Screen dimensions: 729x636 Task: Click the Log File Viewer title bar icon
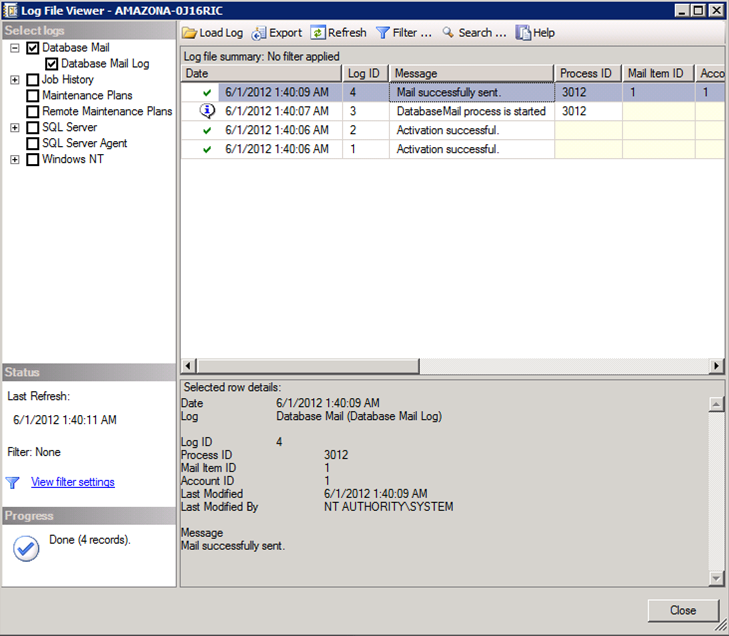[10, 10]
